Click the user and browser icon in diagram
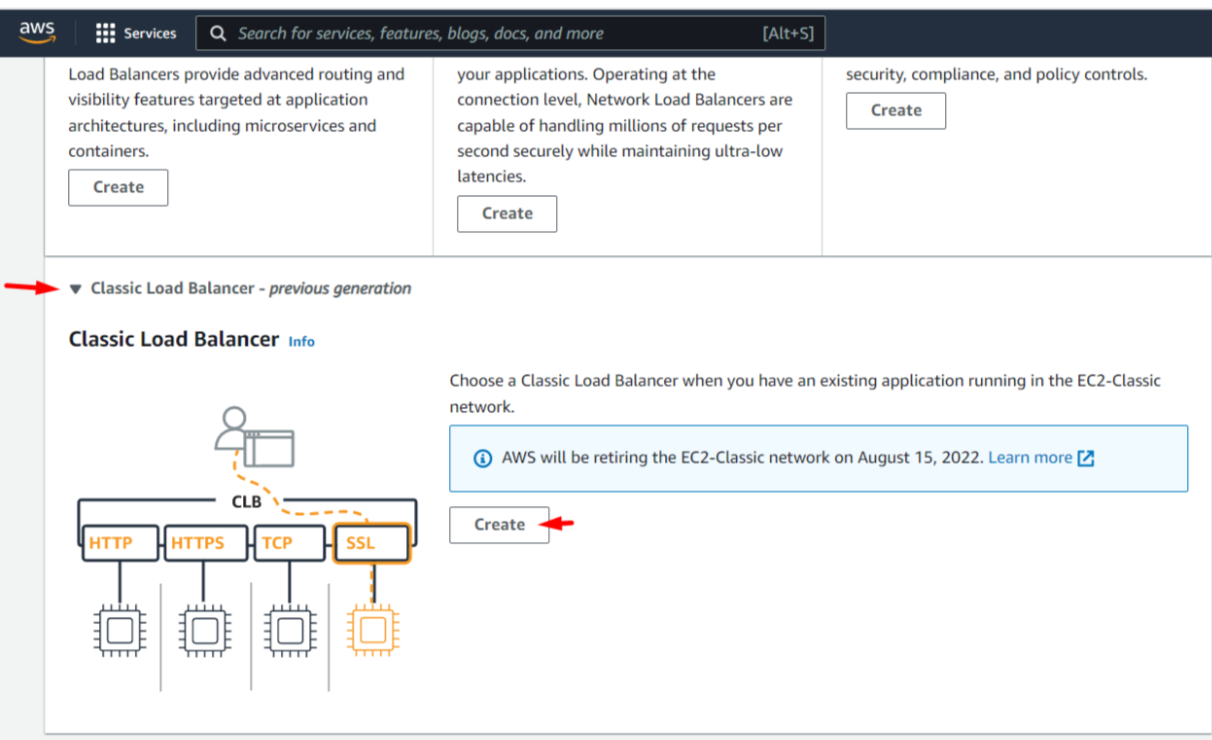This screenshot has width=1212, height=740. pos(254,436)
